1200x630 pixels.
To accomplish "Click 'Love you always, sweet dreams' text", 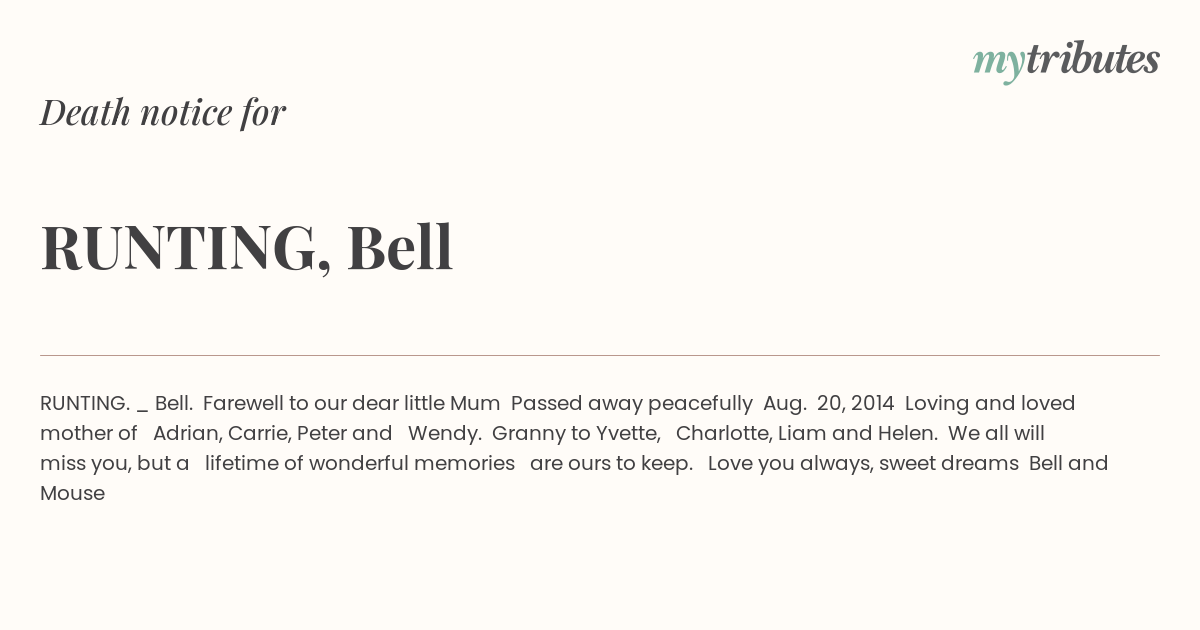I will pyautogui.click(x=863, y=464).
